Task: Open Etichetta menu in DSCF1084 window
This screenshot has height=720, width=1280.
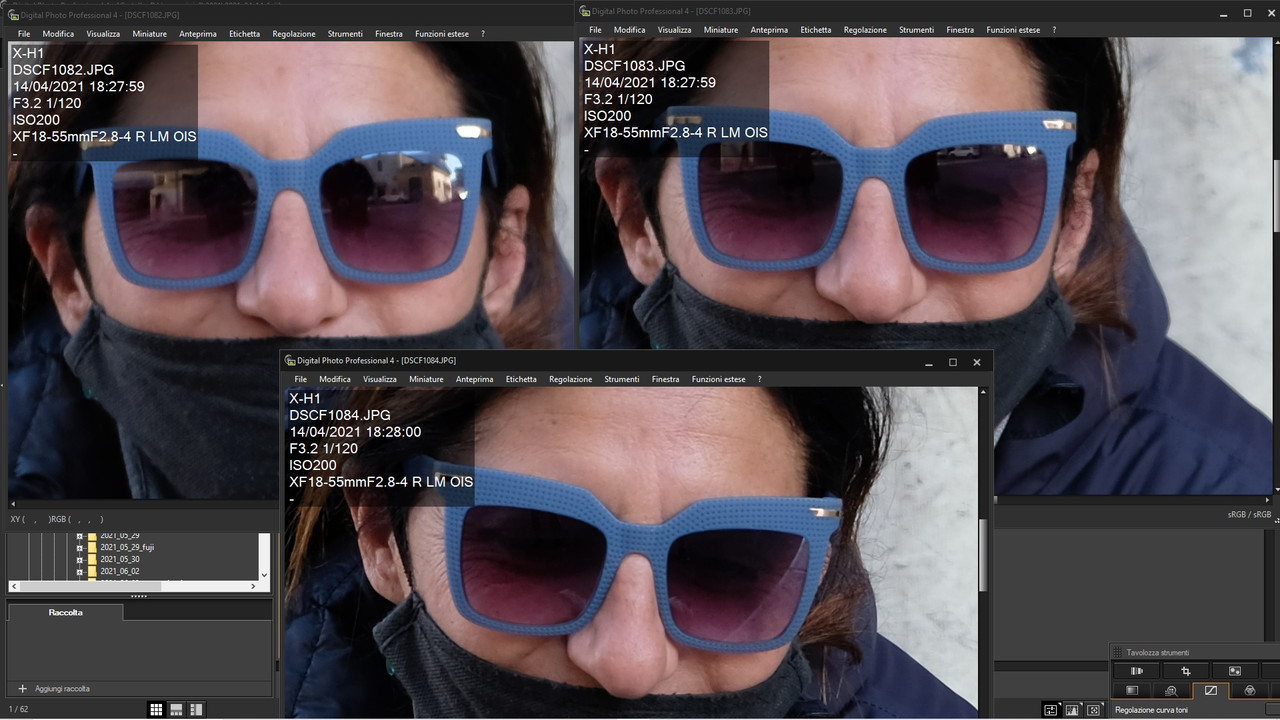Action: pyautogui.click(x=521, y=379)
